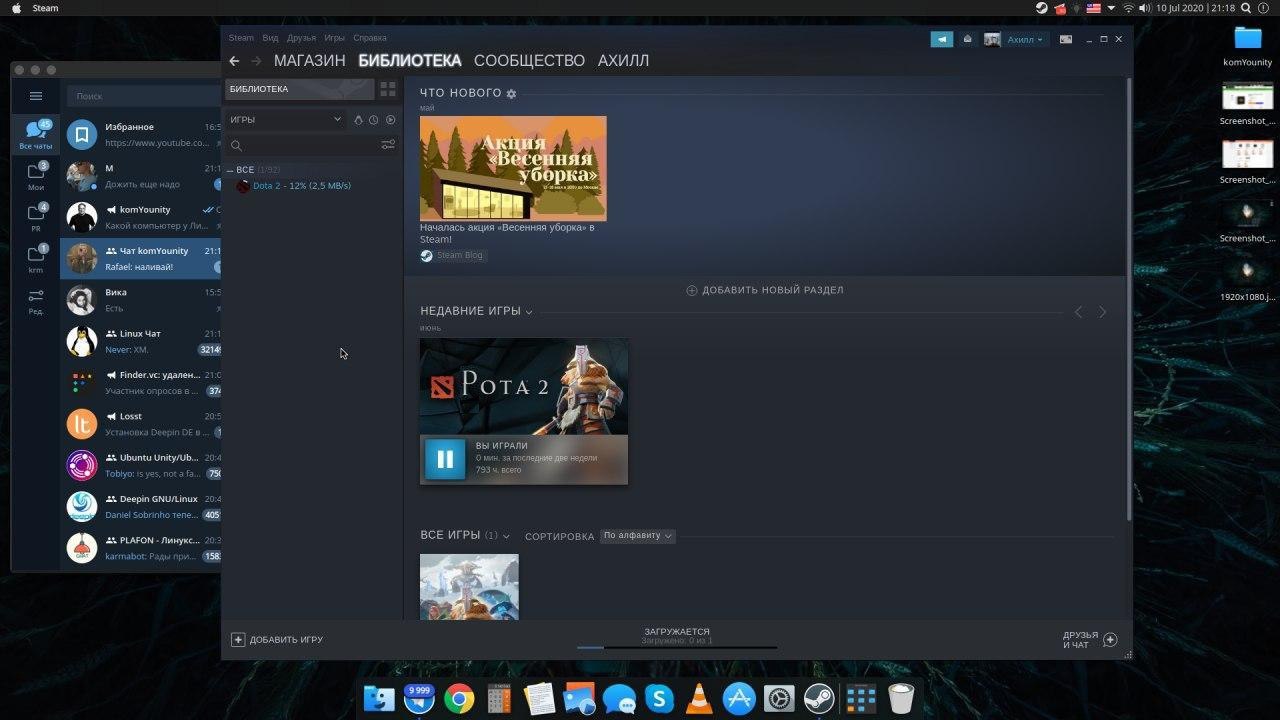Click ДОБАВИТЬ ИГРУ at bottom left
The height and width of the screenshot is (720, 1280).
[277, 640]
